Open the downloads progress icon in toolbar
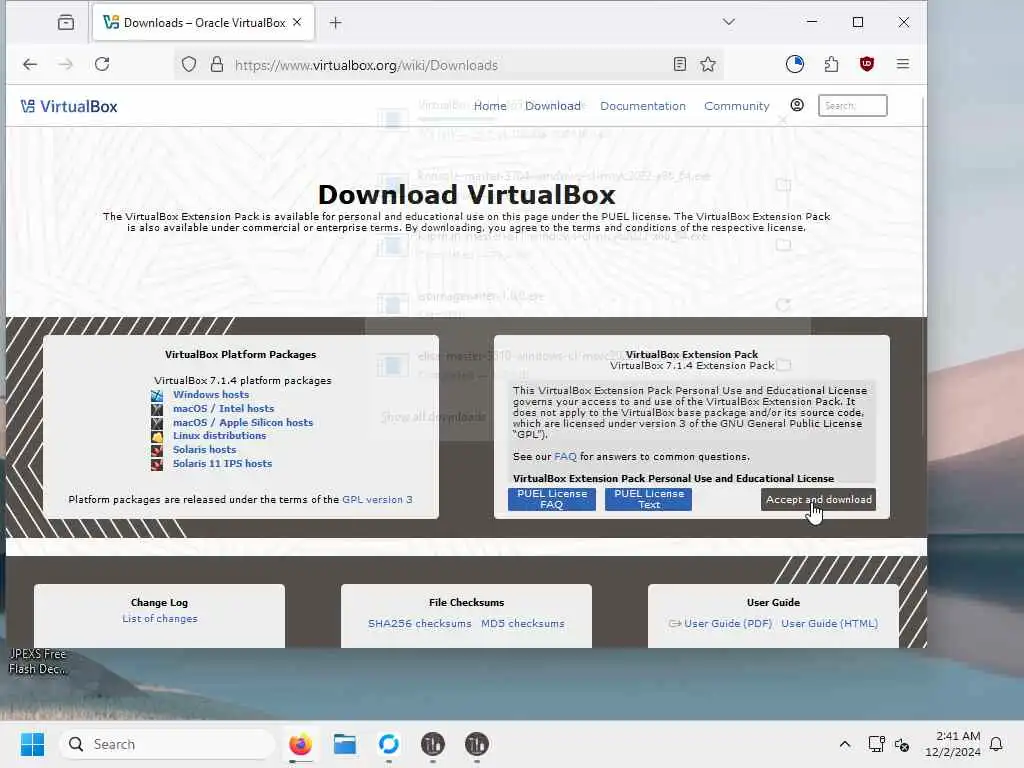This screenshot has height=768, width=1024. (795, 64)
